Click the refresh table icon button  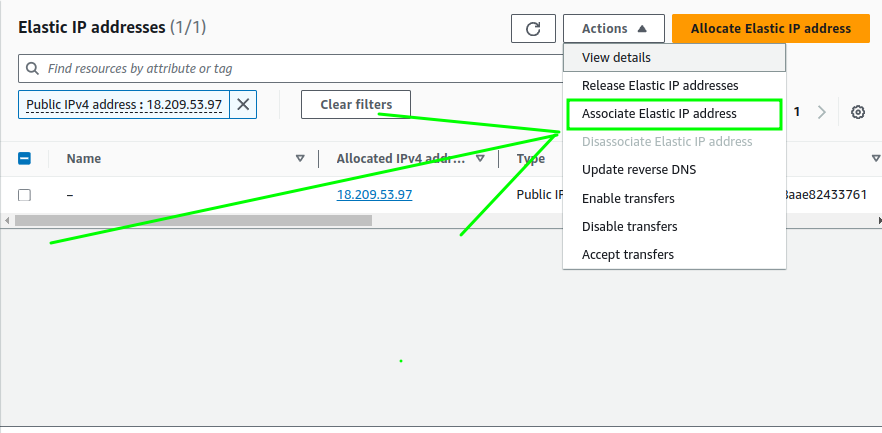pyautogui.click(x=533, y=29)
